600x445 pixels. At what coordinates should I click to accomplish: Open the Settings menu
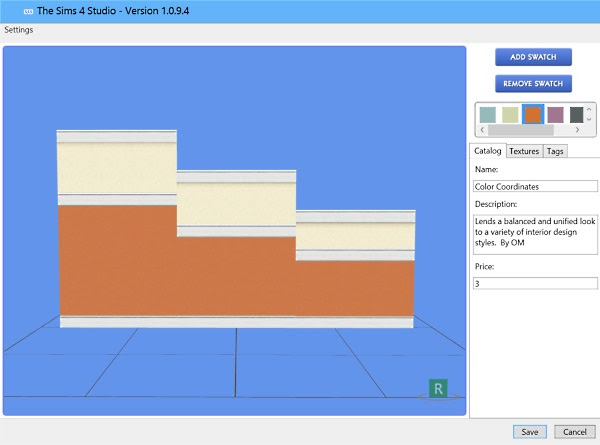pyautogui.click(x=19, y=30)
